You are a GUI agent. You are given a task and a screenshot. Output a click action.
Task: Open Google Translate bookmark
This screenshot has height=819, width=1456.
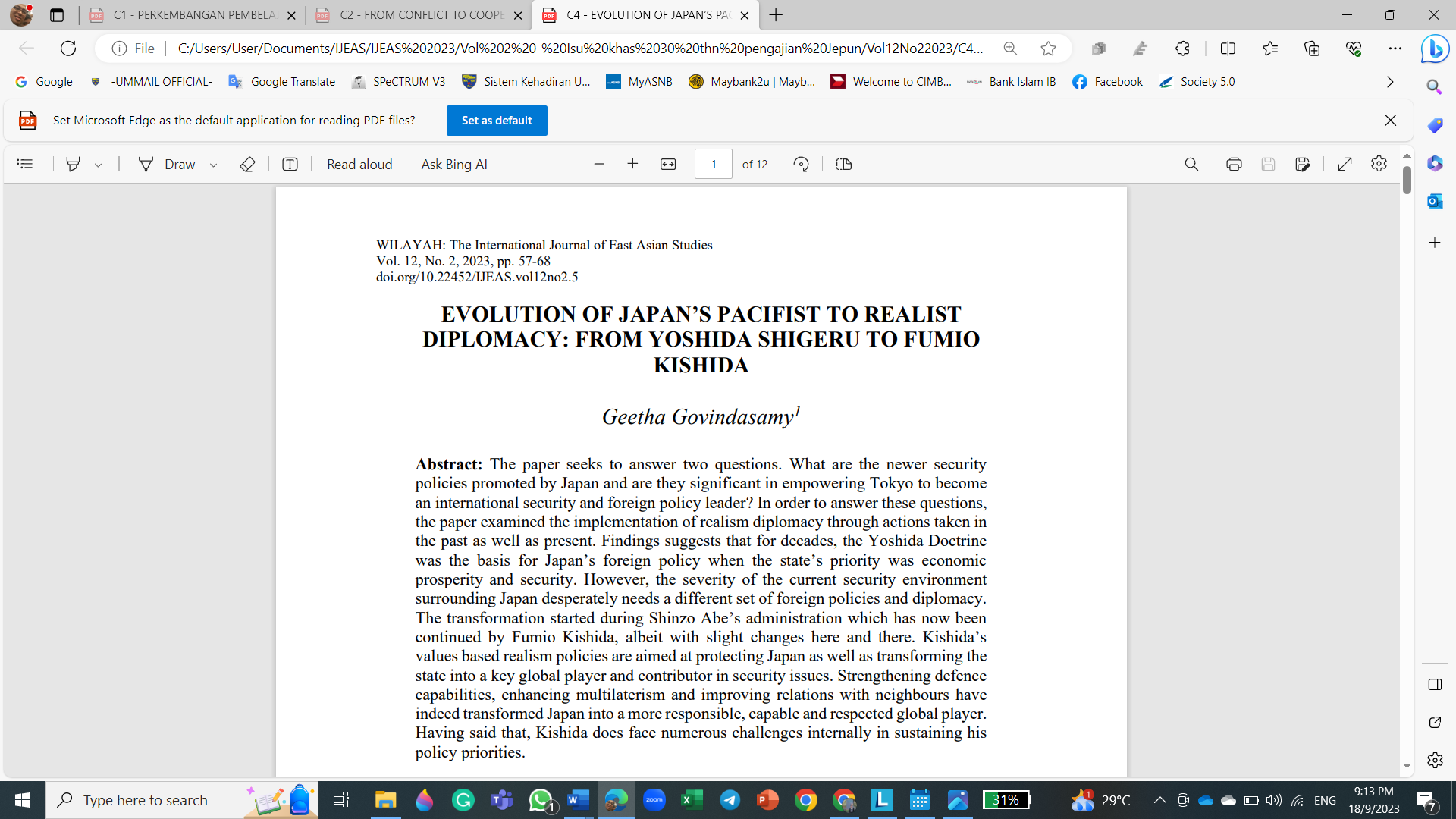282,82
